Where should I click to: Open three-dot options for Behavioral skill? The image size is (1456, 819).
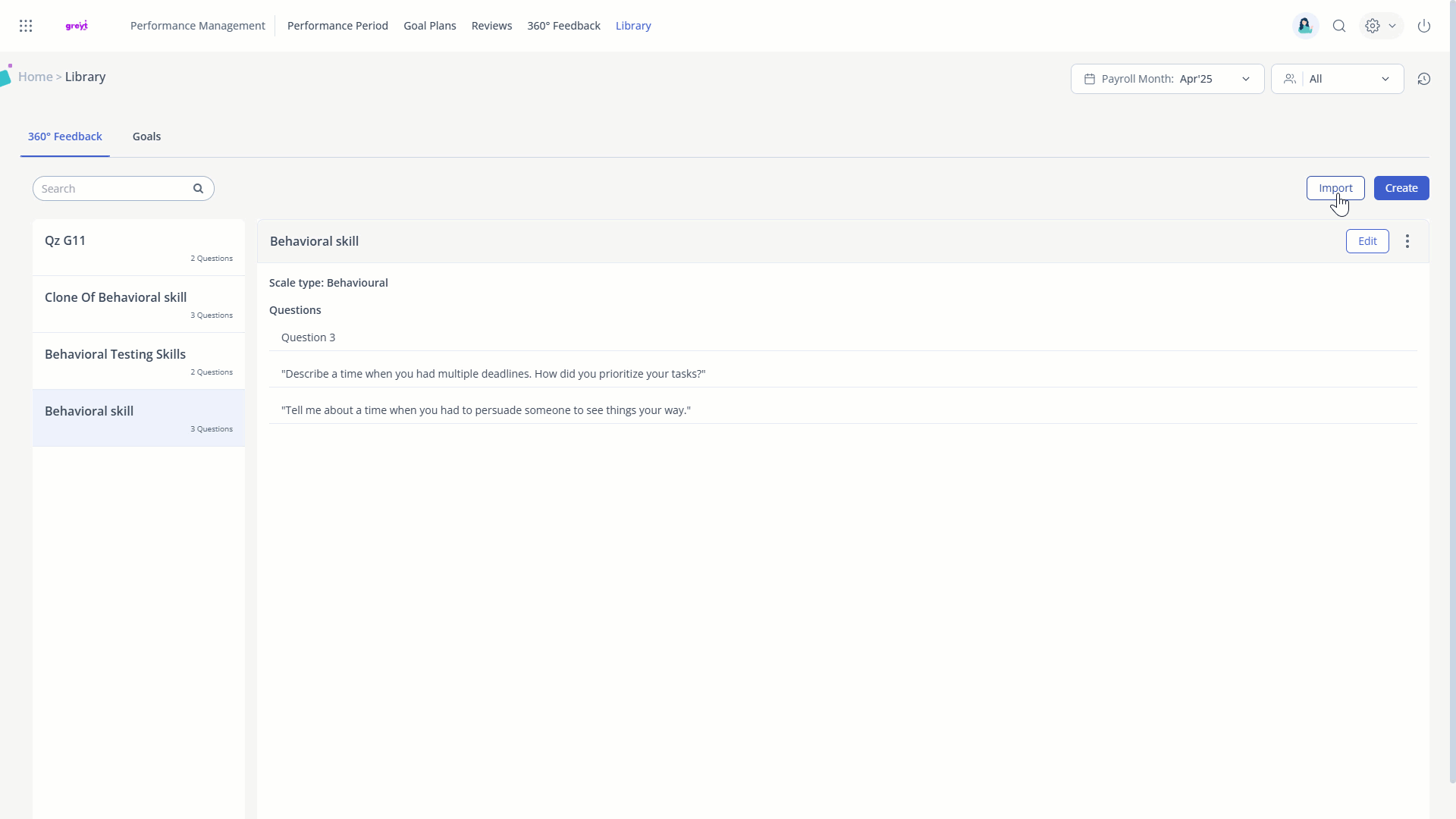(x=1407, y=241)
